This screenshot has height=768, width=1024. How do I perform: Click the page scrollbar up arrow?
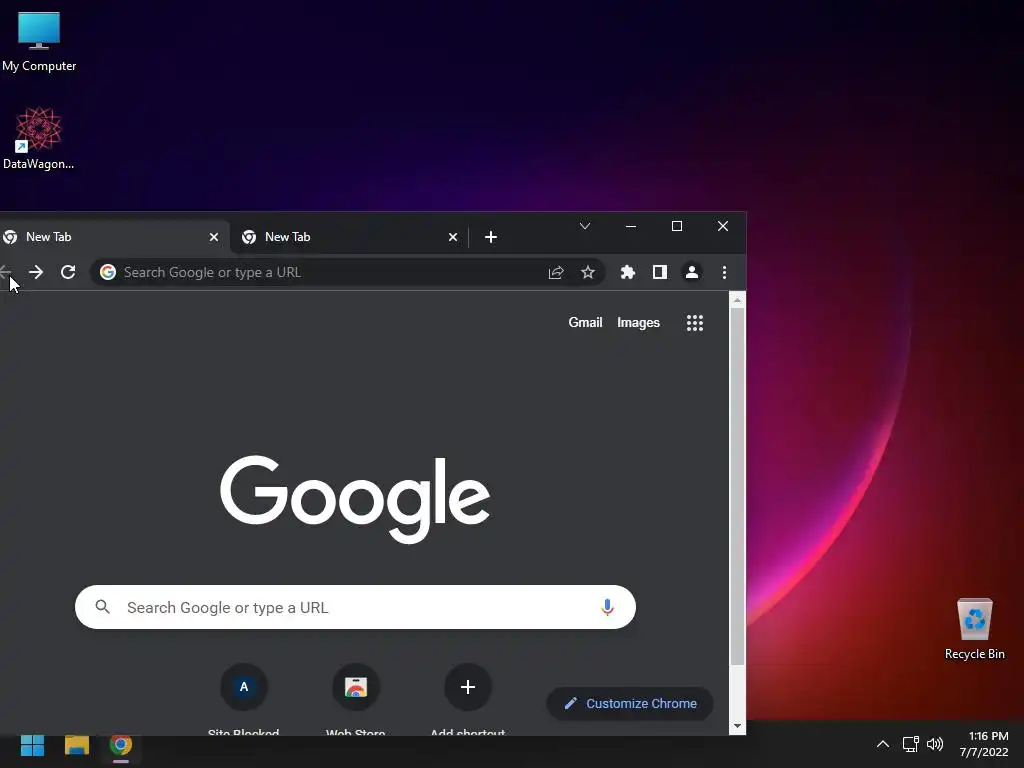pyautogui.click(x=737, y=300)
